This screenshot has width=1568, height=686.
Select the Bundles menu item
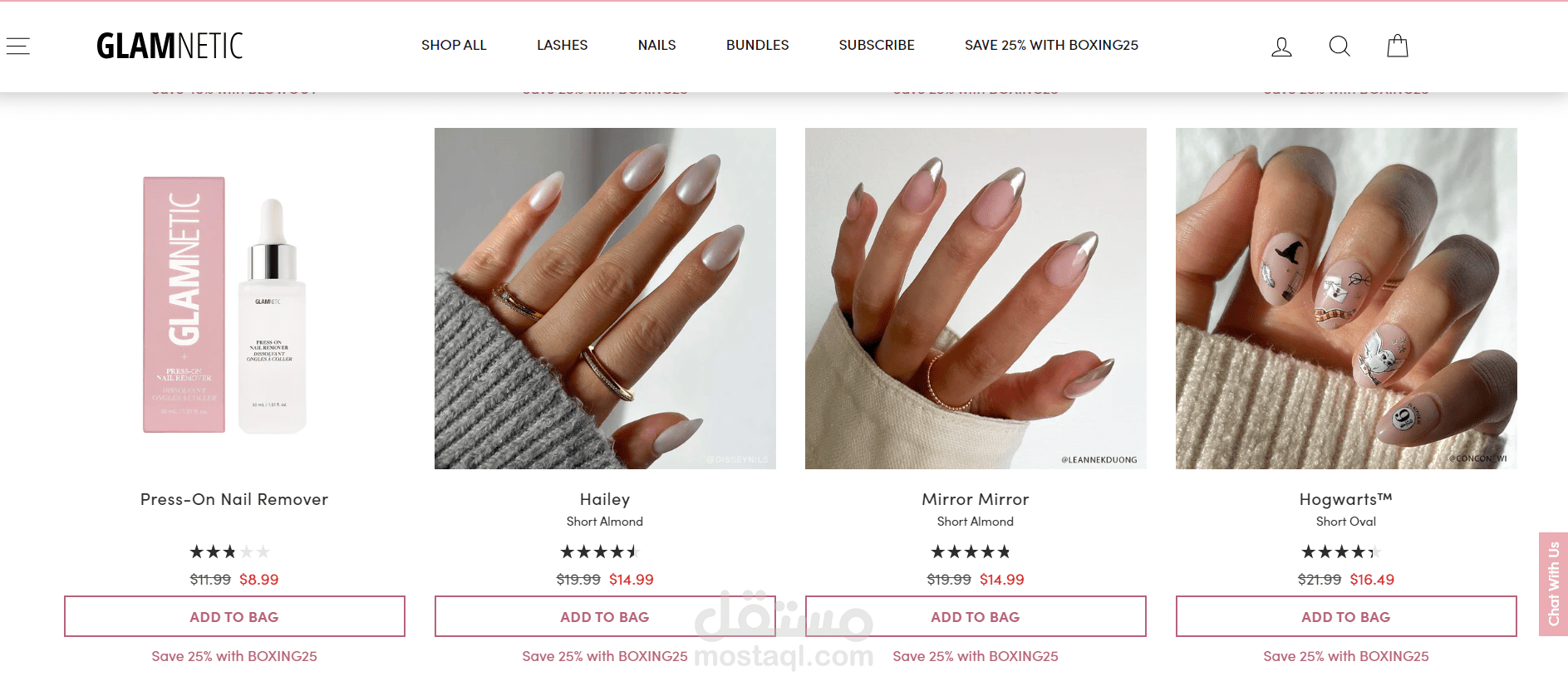757,45
